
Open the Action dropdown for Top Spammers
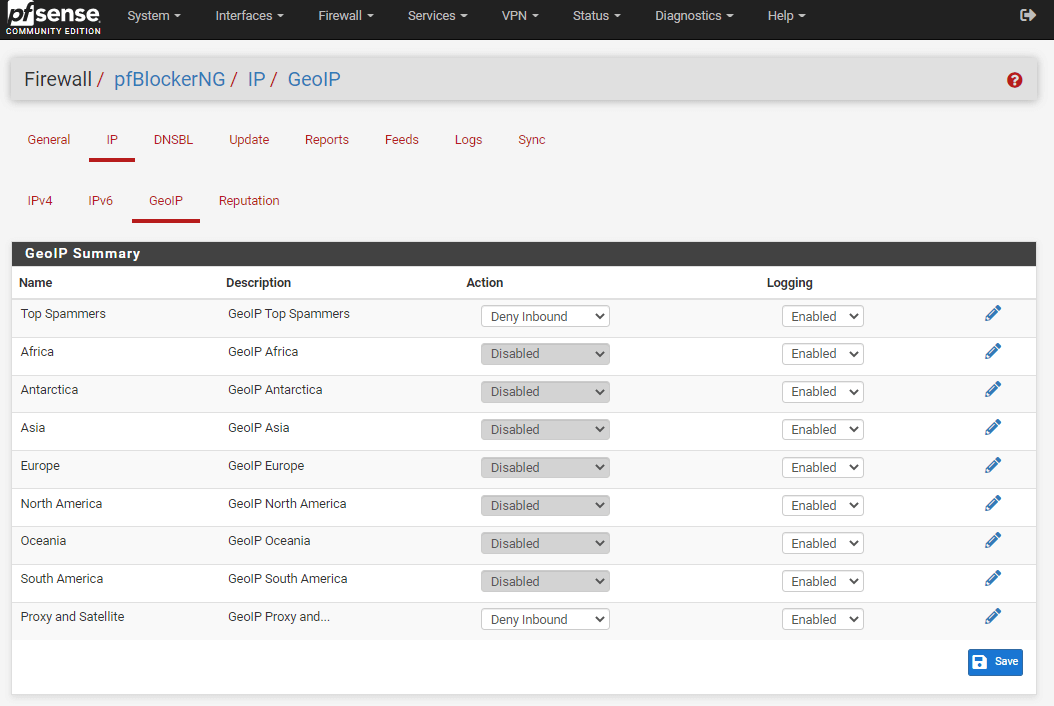545,317
